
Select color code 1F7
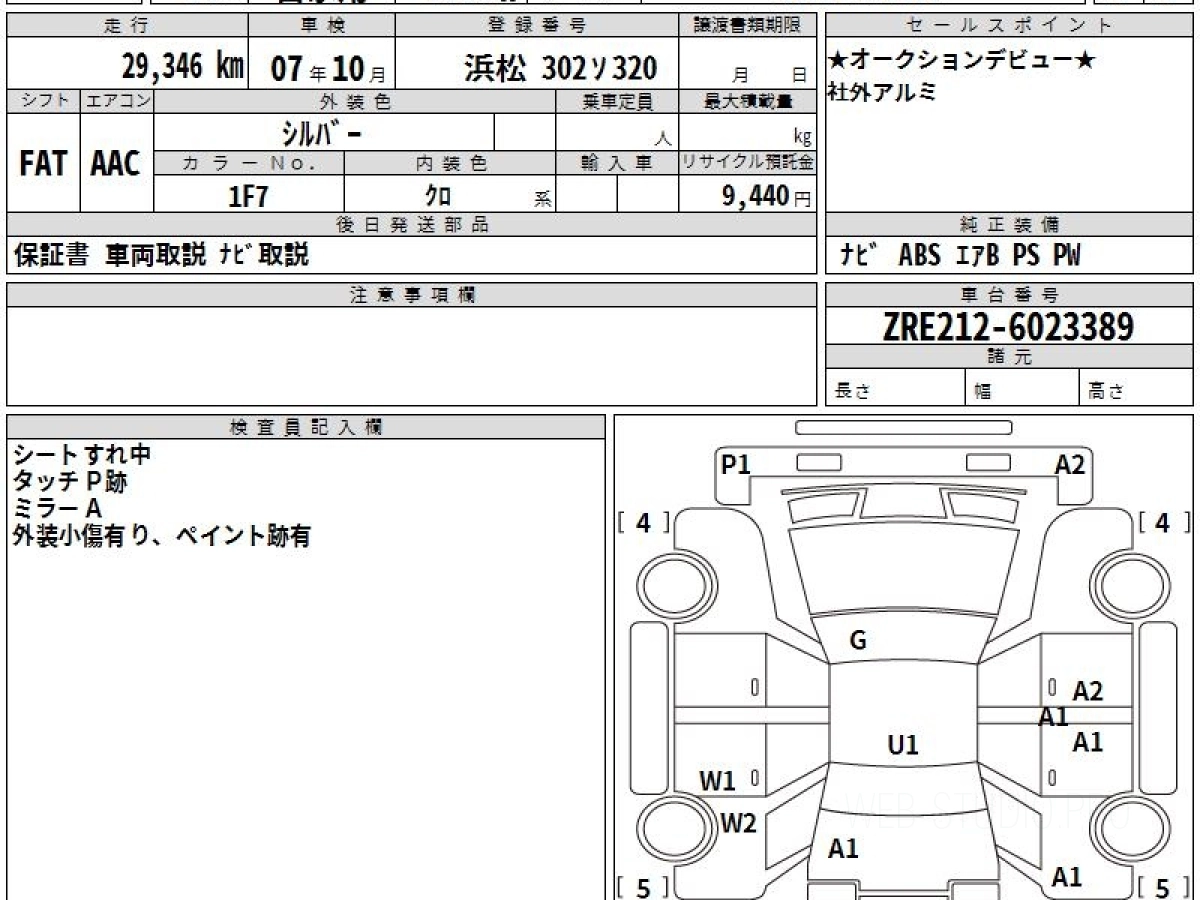(x=248, y=195)
